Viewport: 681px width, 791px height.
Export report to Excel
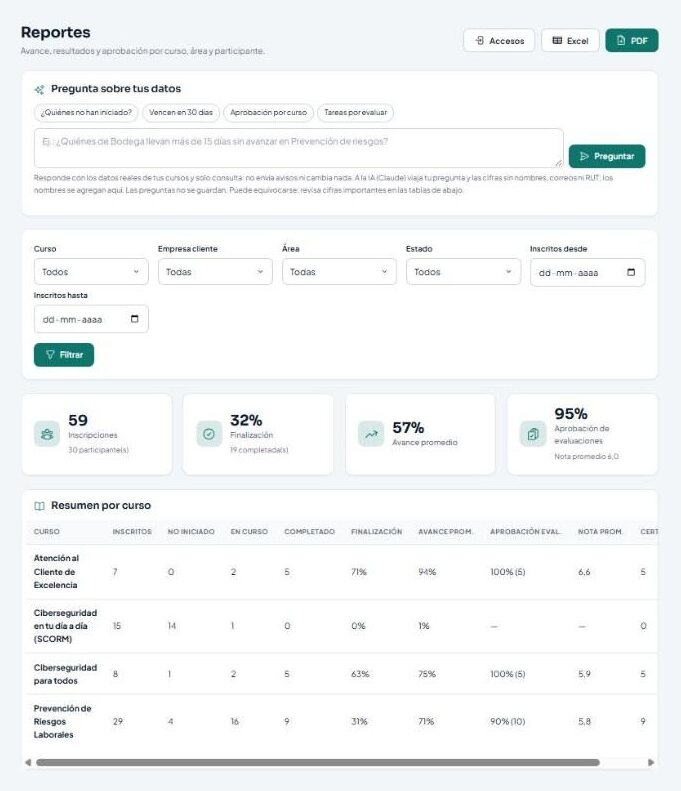pyautogui.click(x=570, y=40)
